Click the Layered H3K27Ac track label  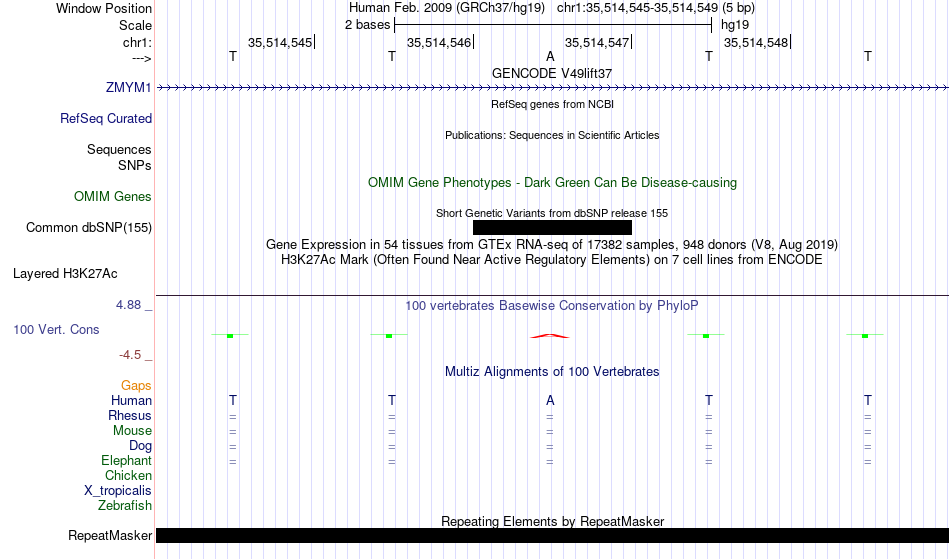pyautogui.click(x=65, y=274)
